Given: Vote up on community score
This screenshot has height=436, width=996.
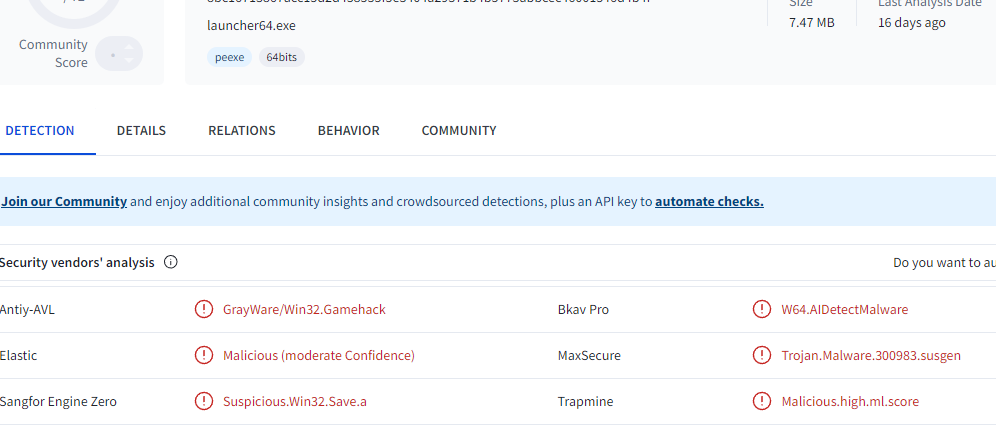Looking at the screenshot, I should click(129, 48).
